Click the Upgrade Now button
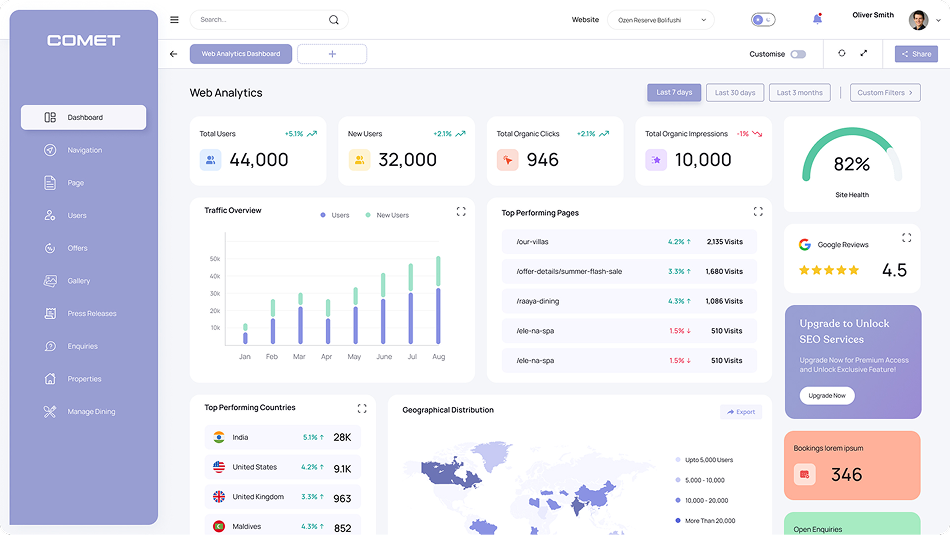Viewport: 950px width, 535px height. [827, 395]
